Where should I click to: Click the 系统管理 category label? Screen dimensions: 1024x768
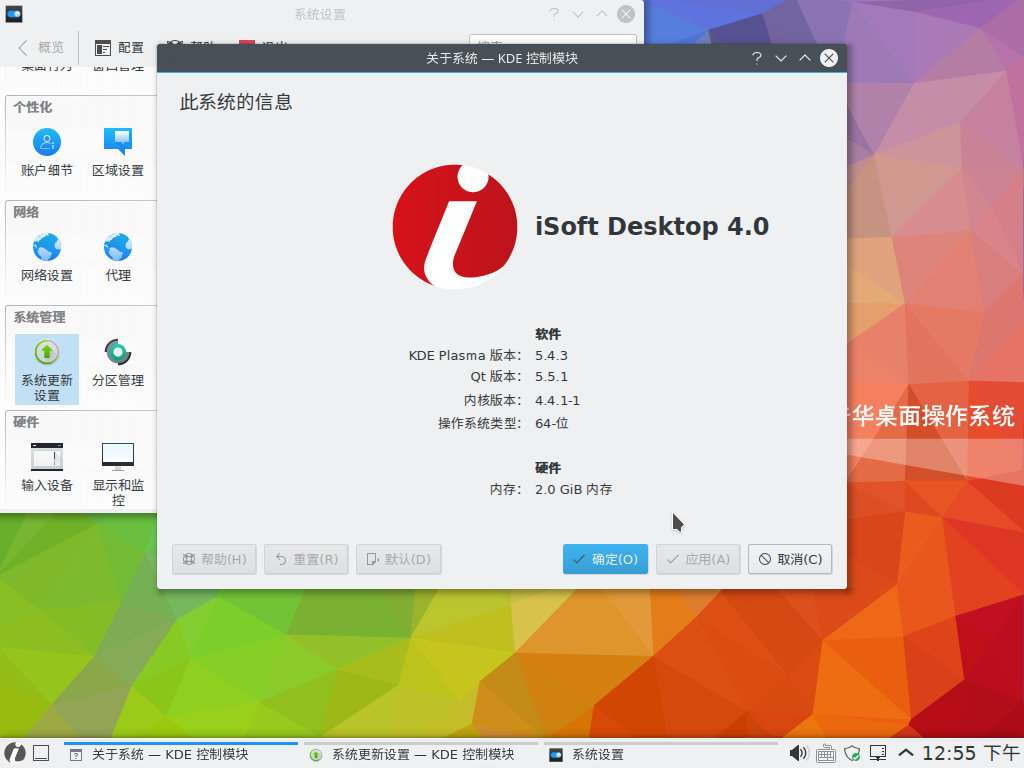click(39, 317)
